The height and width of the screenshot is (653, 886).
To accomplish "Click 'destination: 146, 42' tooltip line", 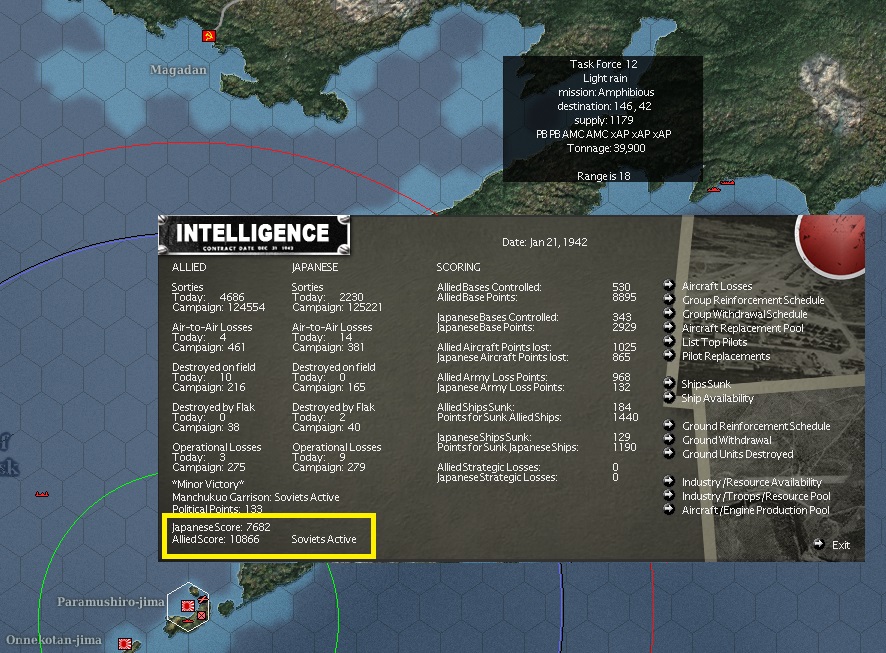I will (604, 106).
